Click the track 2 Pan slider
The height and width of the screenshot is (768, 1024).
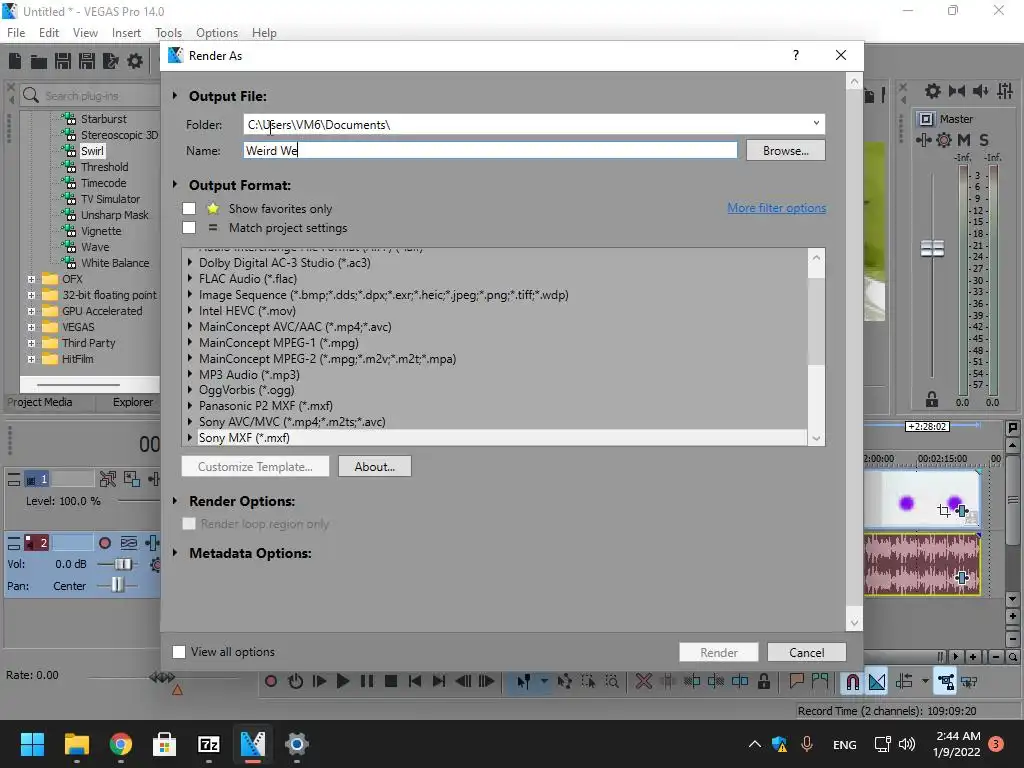tap(117, 585)
